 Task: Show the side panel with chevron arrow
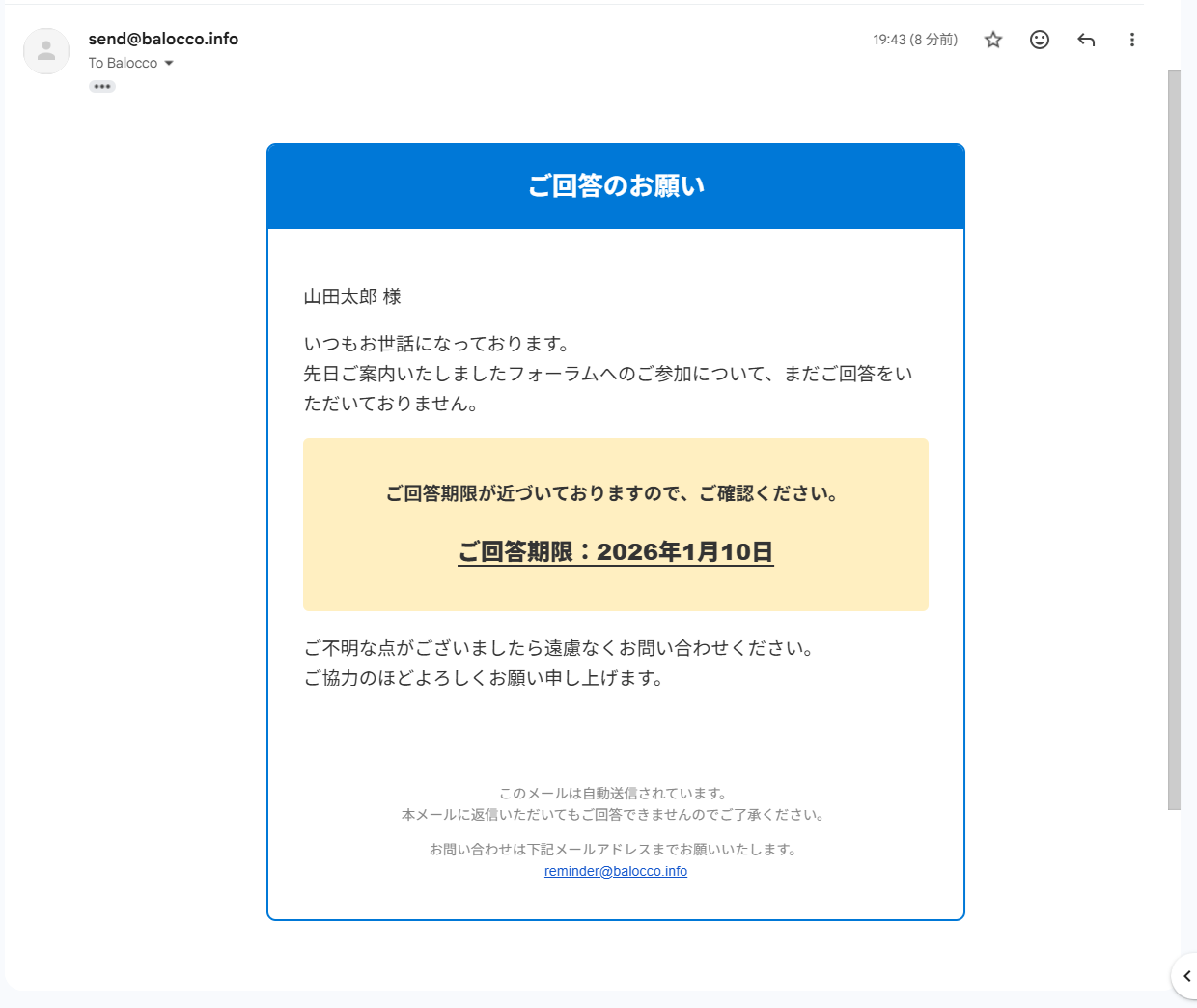1186,976
